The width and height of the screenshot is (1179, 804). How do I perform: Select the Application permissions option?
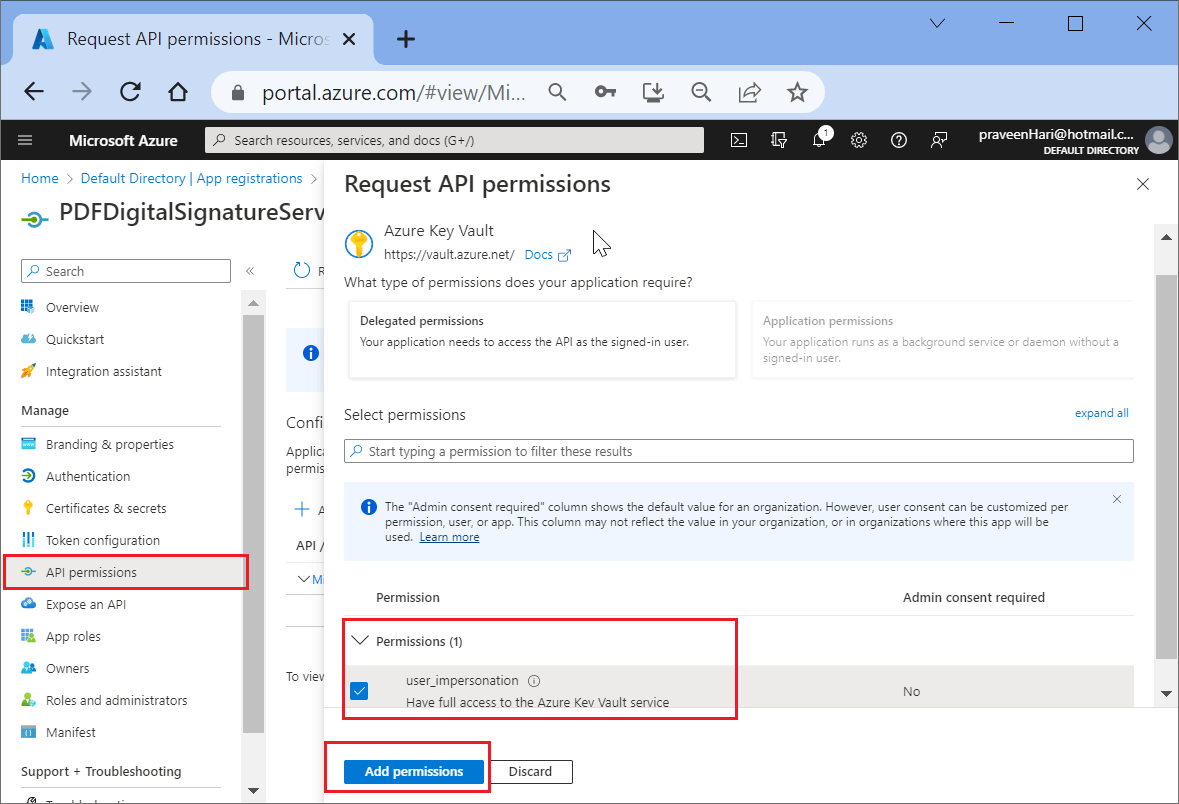point(942,340)
